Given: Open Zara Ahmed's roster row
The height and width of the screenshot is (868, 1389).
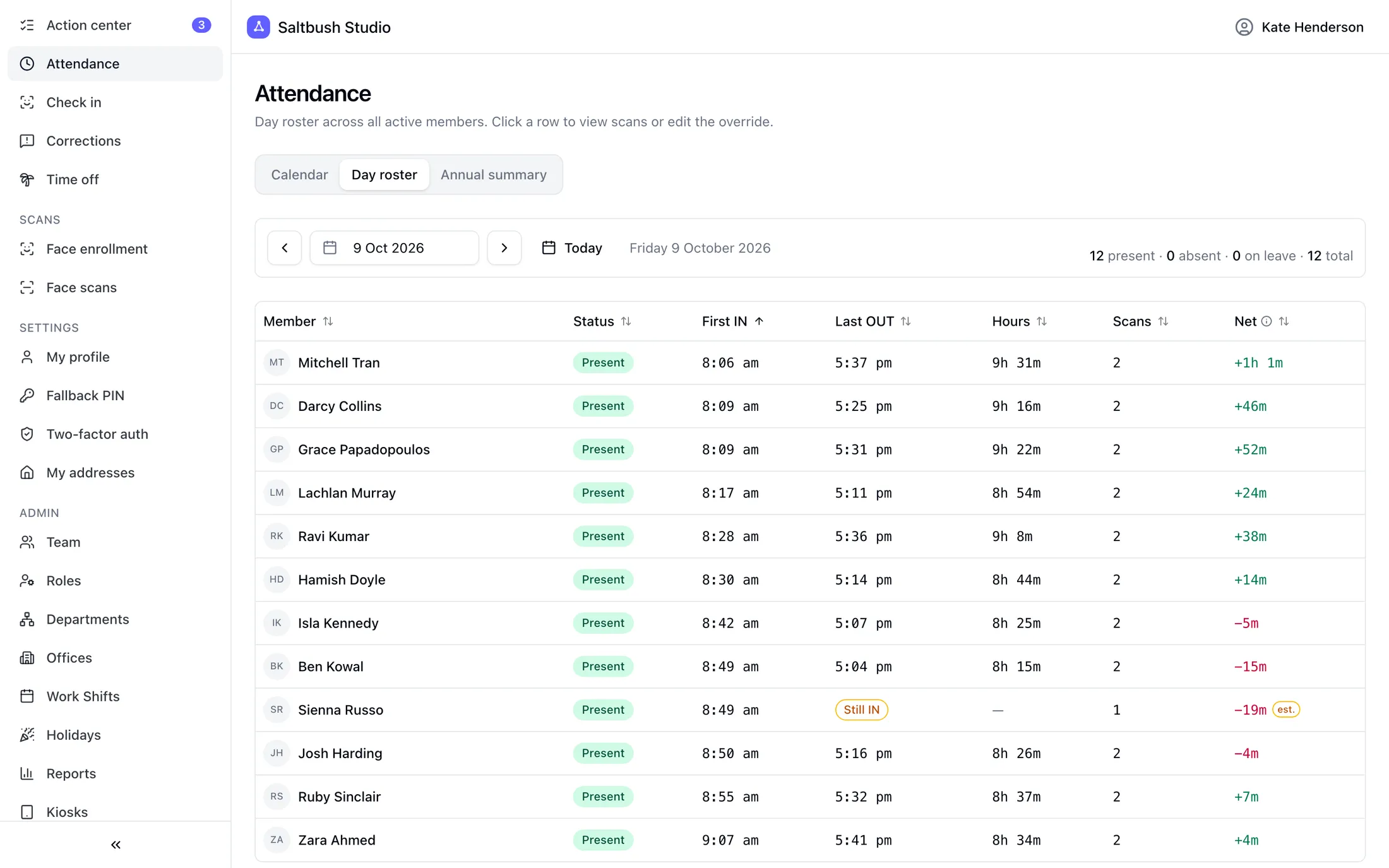Looking at the screenshot, I should 809,840.
